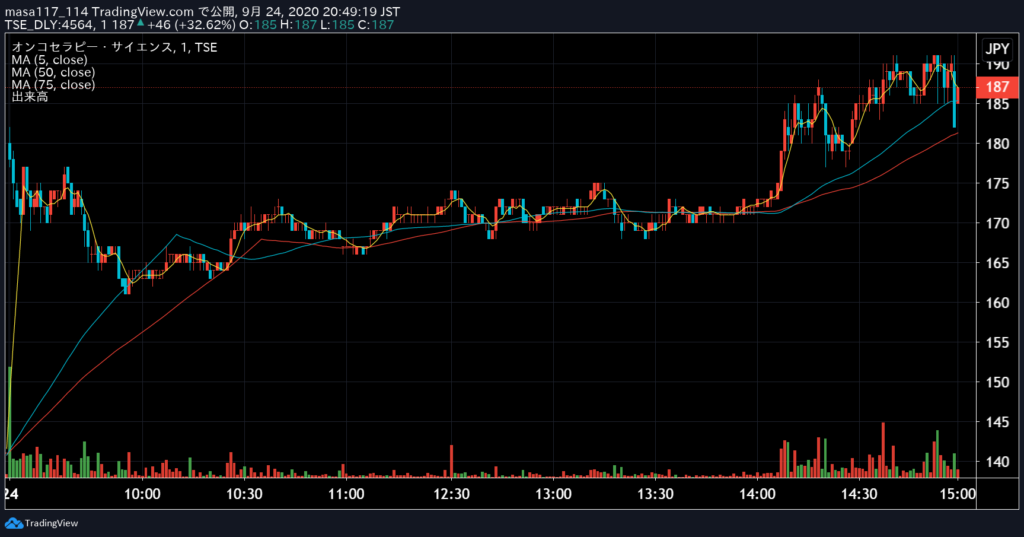Screen dimensions: 1024x537
Task: Click the 180 price axis label
Action: coord(997,144)
